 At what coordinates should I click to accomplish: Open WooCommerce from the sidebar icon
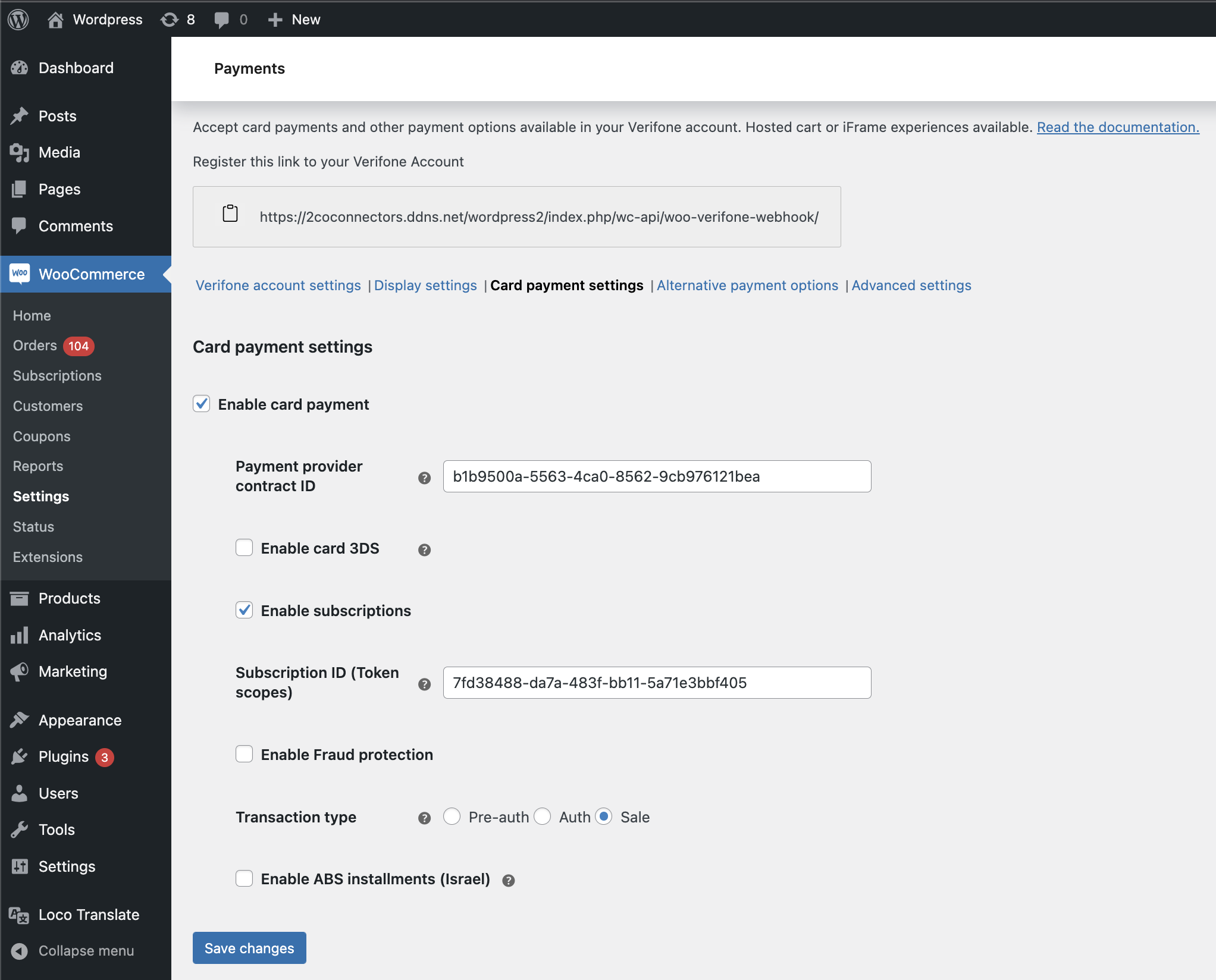click(x=20, y=274)
